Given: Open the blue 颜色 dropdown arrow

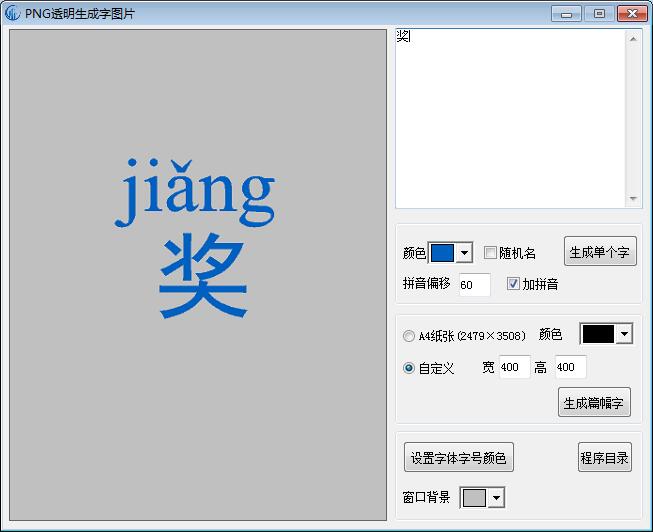Looking at the screenshot, I should (x=464, y=253).
